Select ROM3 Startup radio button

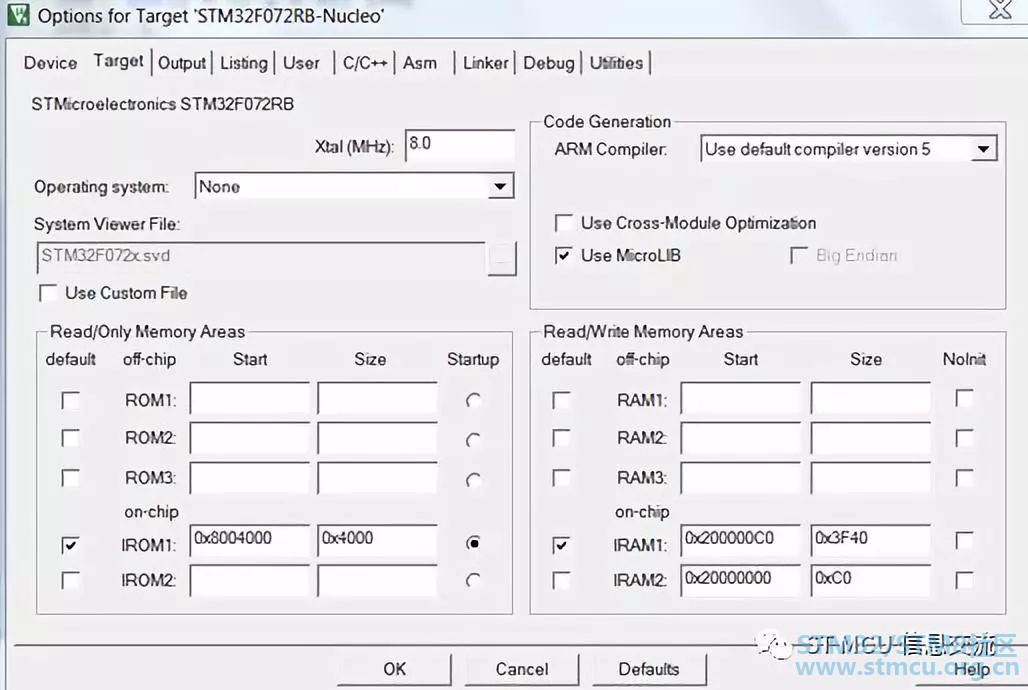pyautogui.click(x=473, y=479)
